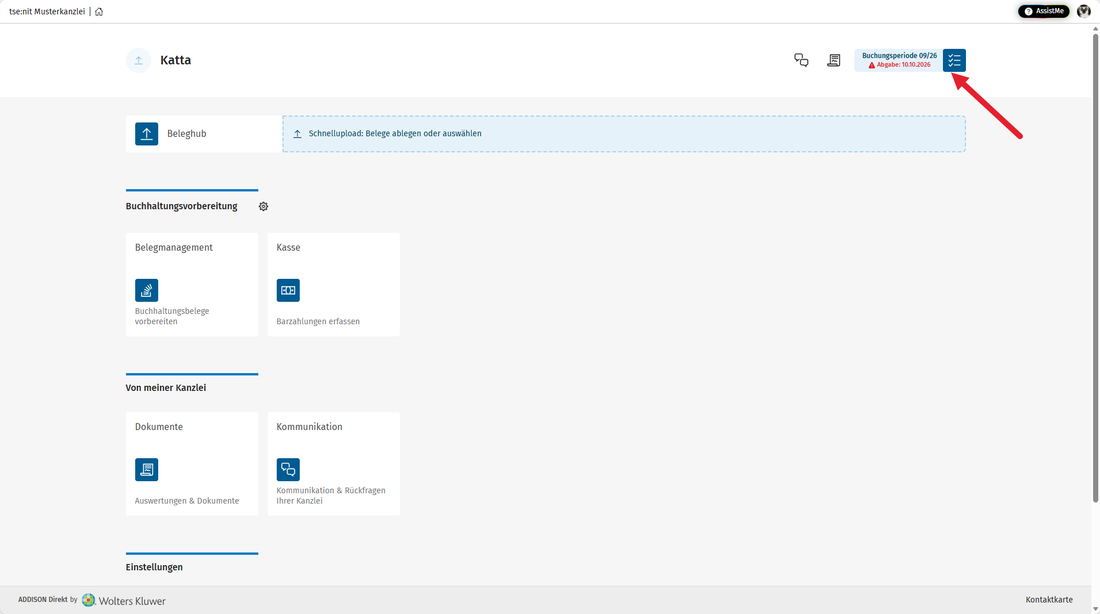Click the upload icon next to Katta
Viewport: 1100px width, 614px height.
pos(138,60)
